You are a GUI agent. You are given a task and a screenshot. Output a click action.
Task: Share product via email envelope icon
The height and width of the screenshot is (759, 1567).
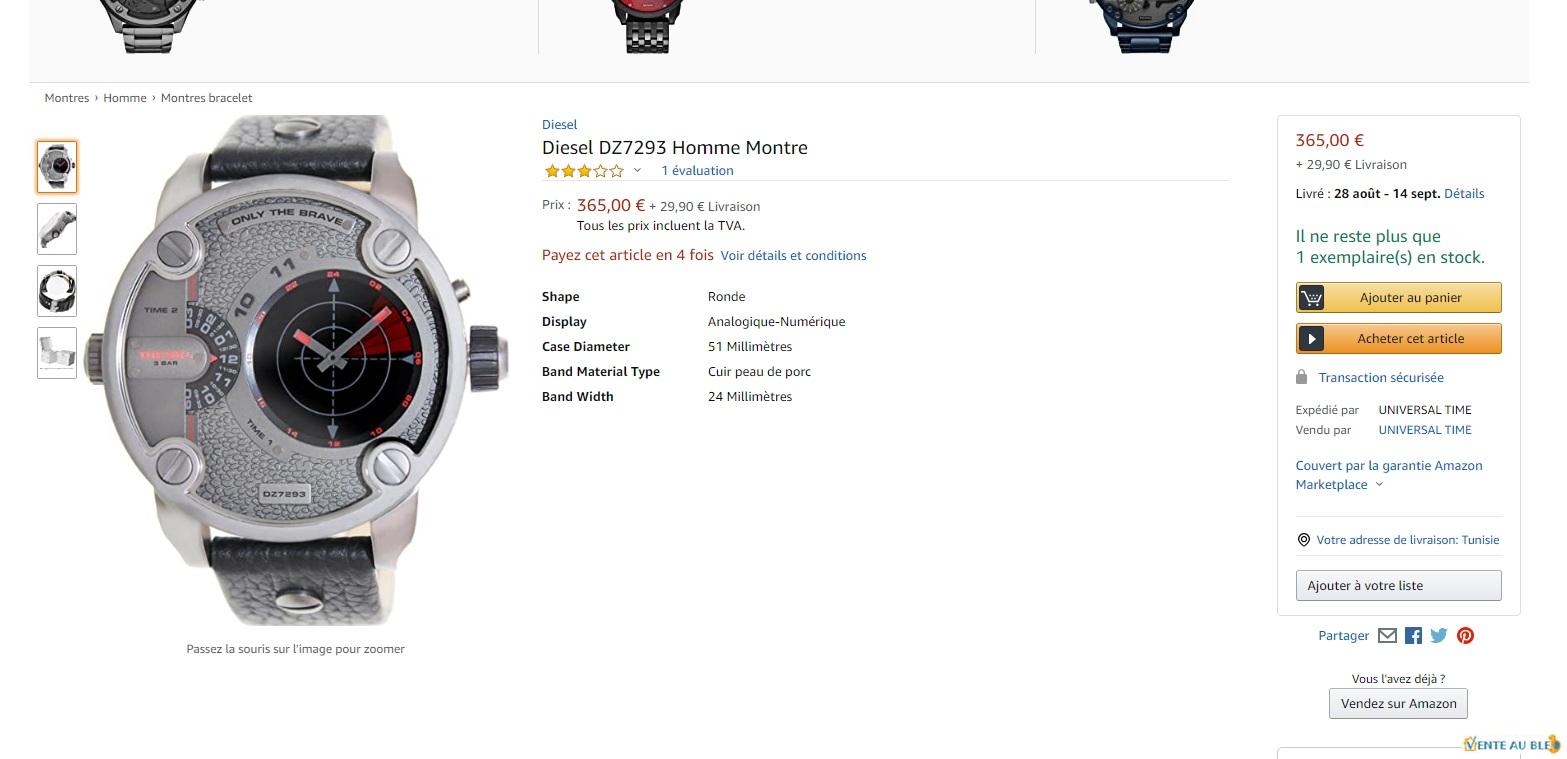coord(1387,635)
